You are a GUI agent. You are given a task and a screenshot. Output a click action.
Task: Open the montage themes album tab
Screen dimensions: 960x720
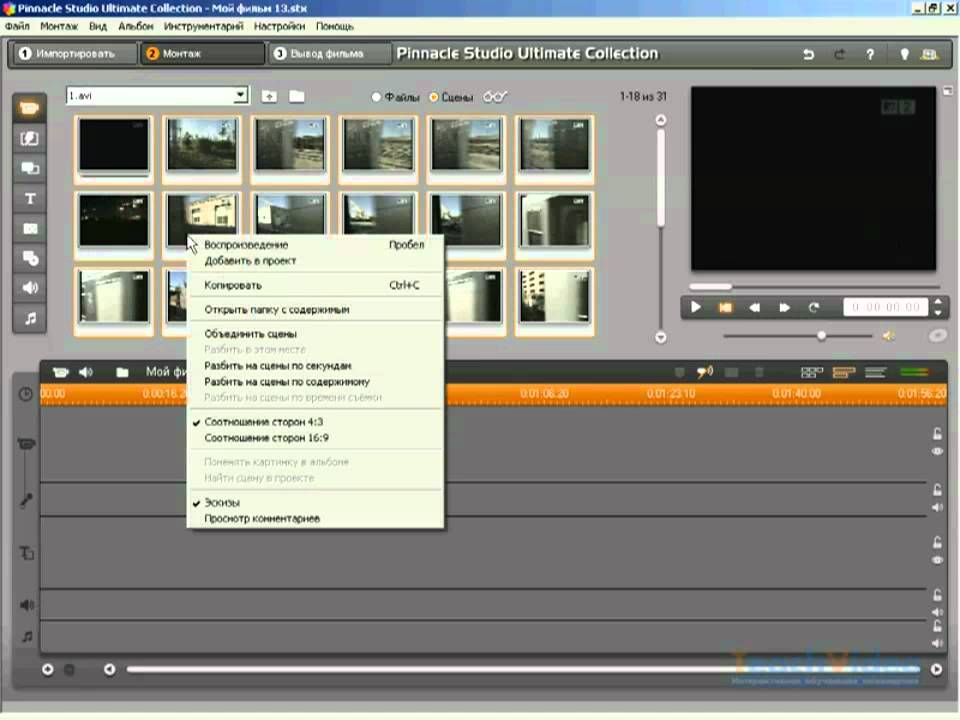29,168
